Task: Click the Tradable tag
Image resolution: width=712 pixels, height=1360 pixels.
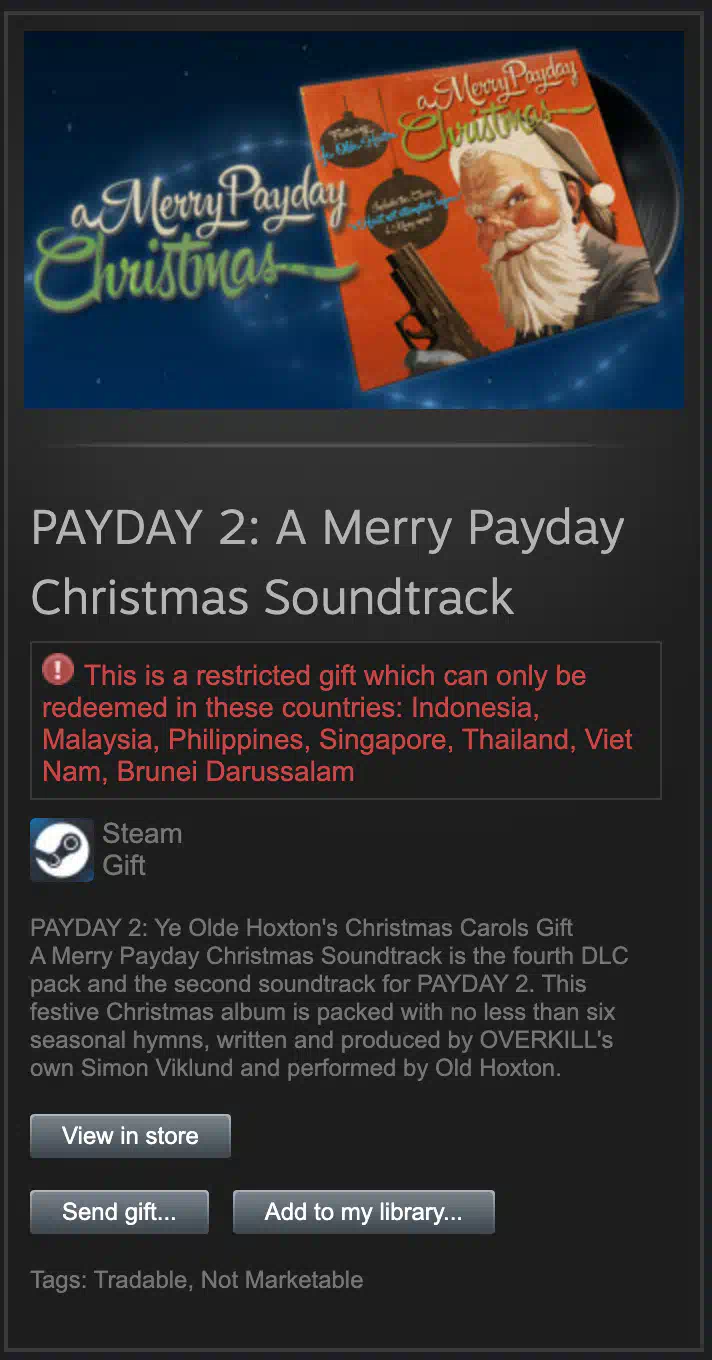Action: (140, 1280)
